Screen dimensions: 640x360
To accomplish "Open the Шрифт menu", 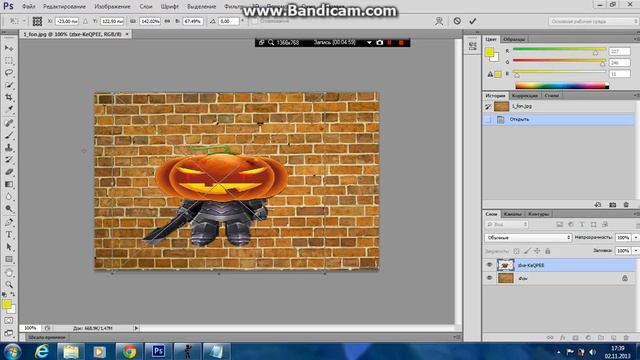I will (x=169, y=7).
